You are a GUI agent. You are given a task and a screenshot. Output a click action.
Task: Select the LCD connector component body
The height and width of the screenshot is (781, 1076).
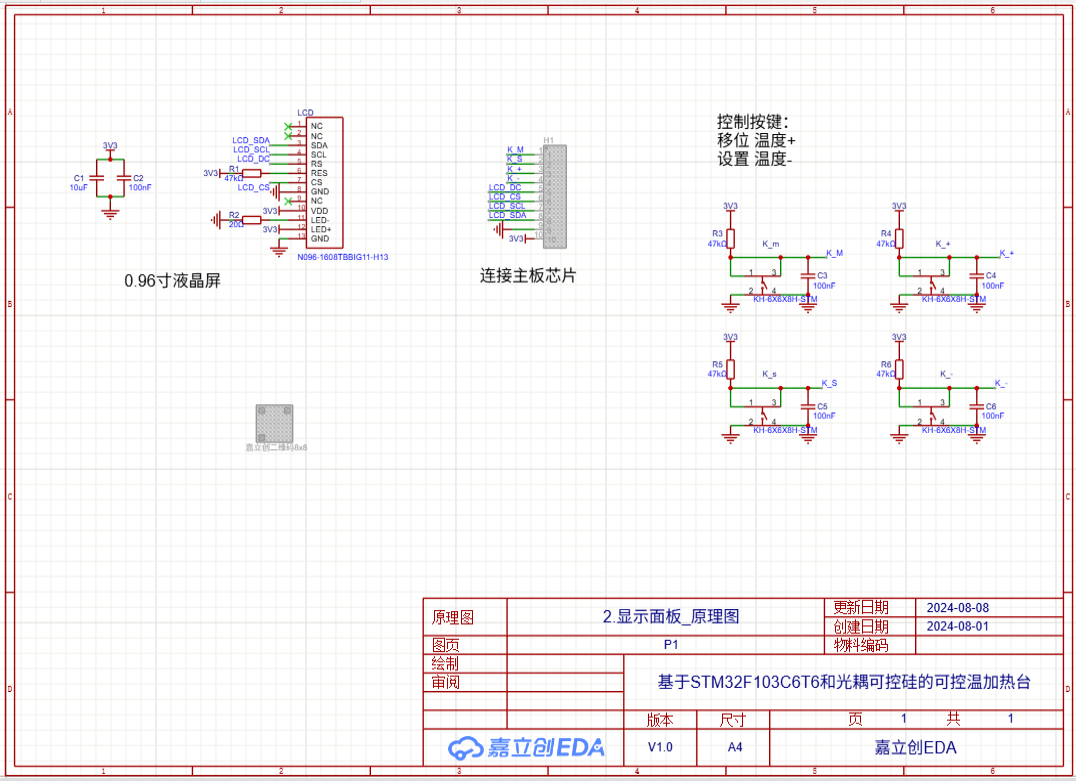coord(325,182)
